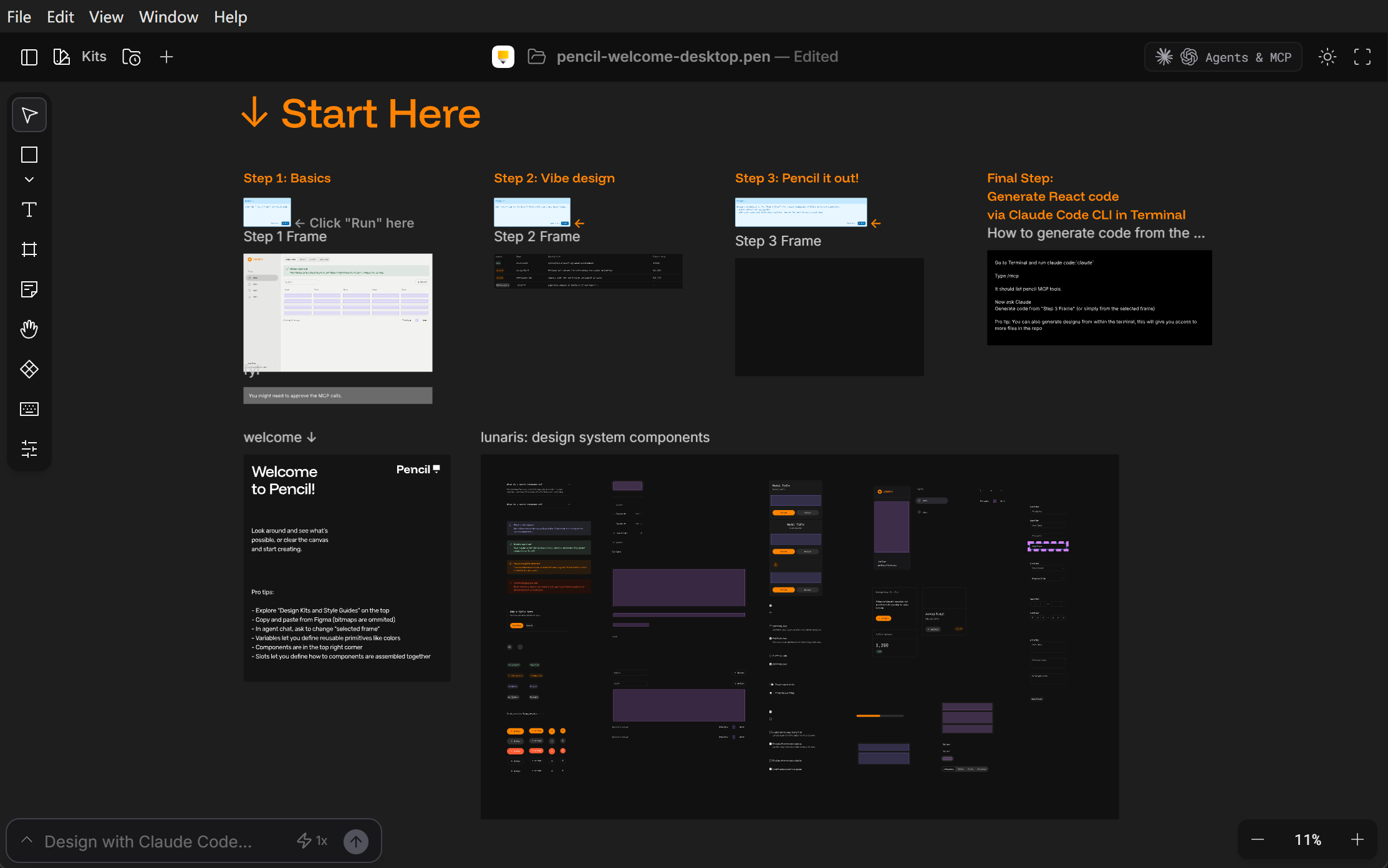Expand the agent chat panel chevron
The image size is (1388, 868).
pyautogui.click(x=27, y=840)
